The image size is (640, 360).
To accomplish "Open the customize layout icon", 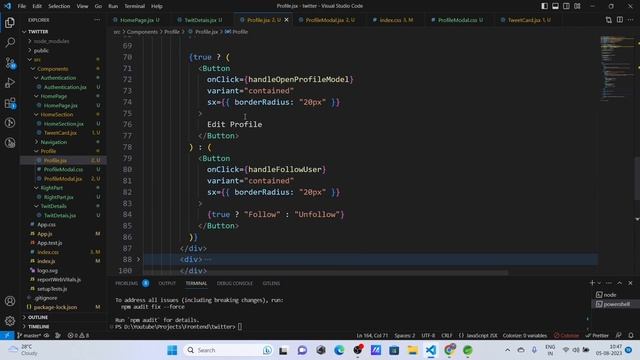I will 578,6.
